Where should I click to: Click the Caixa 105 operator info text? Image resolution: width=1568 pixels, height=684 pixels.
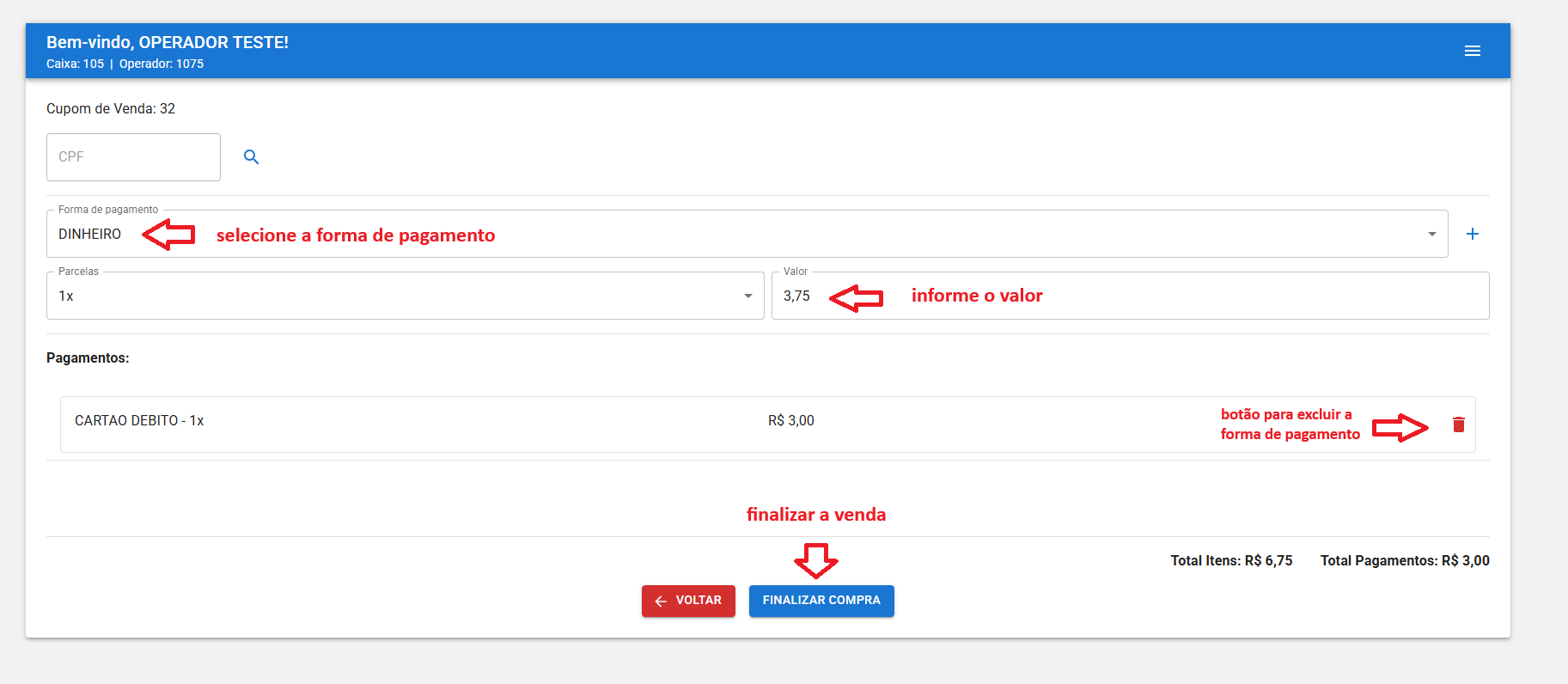[76, 64]
